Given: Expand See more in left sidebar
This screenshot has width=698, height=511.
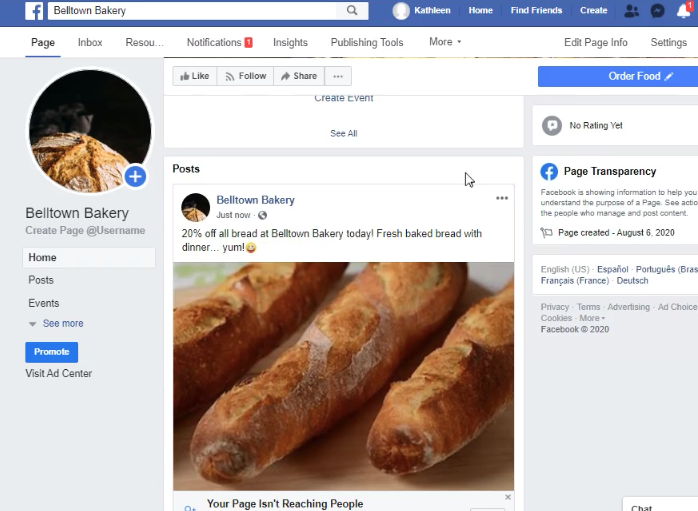Looking at the screenshot, I should click(x=62, y=324).
